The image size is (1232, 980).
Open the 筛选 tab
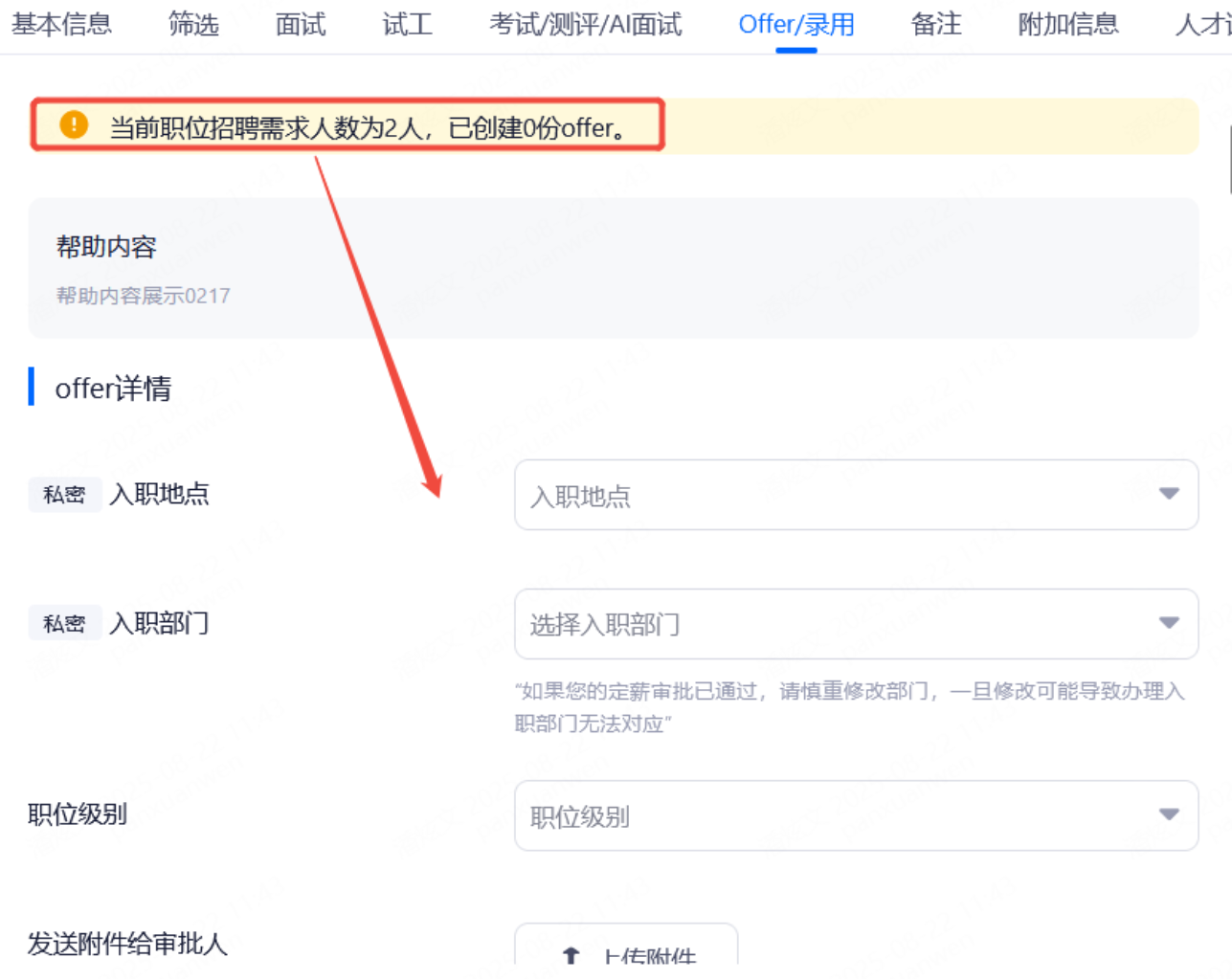193,24
